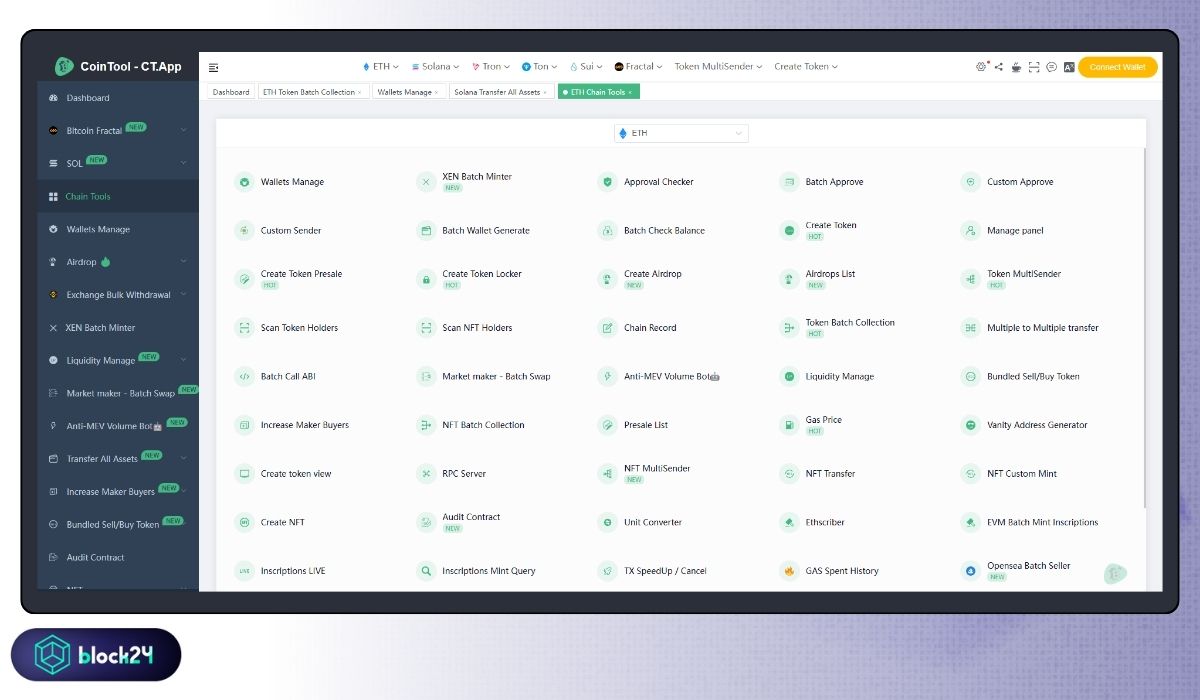Click the Custom Sender tool icon
Screen dimensions: 1200x700
[x=244, y=230]
